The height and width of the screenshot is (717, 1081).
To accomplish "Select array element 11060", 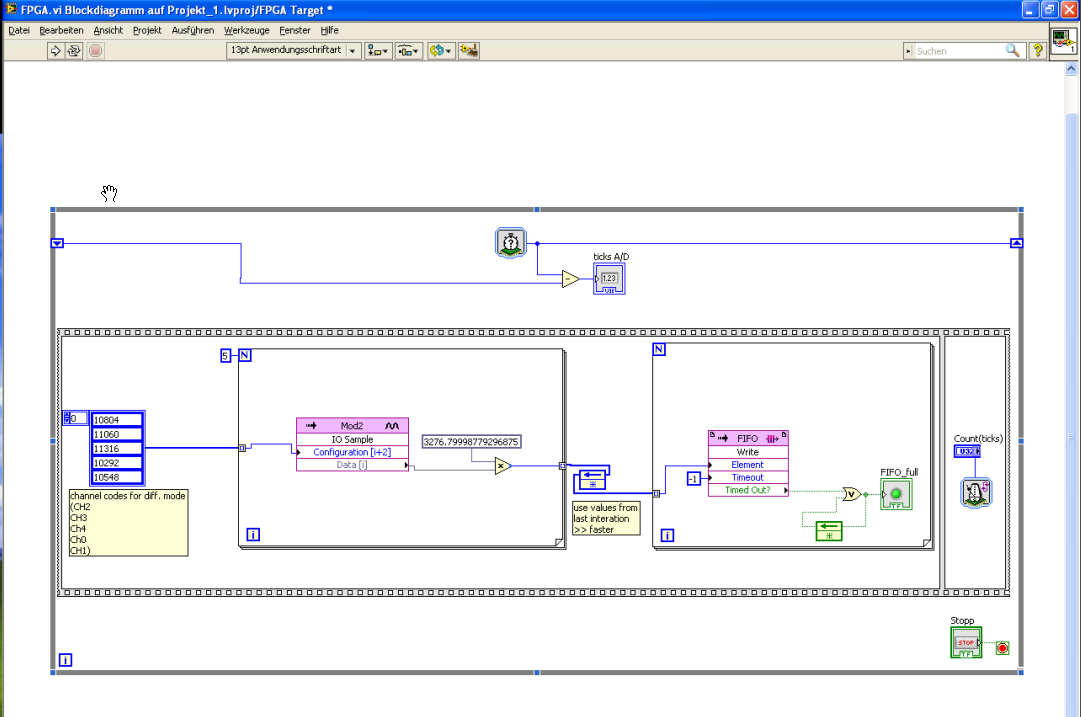I will coord(117,434).
